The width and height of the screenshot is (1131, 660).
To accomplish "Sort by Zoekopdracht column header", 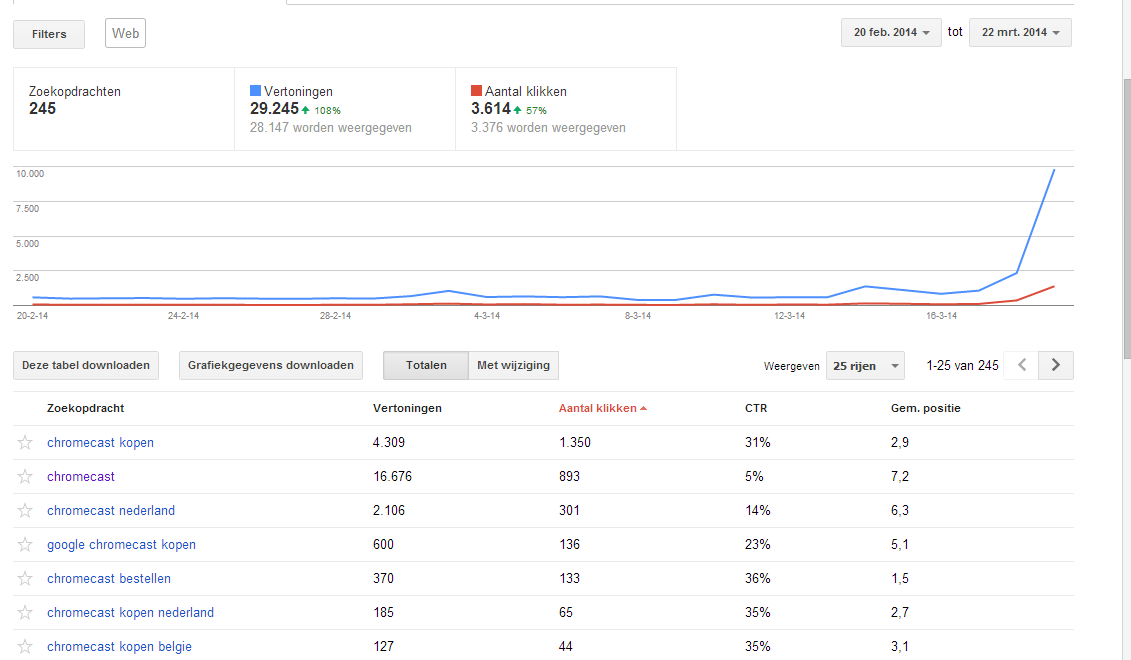I will coord(85,408).
